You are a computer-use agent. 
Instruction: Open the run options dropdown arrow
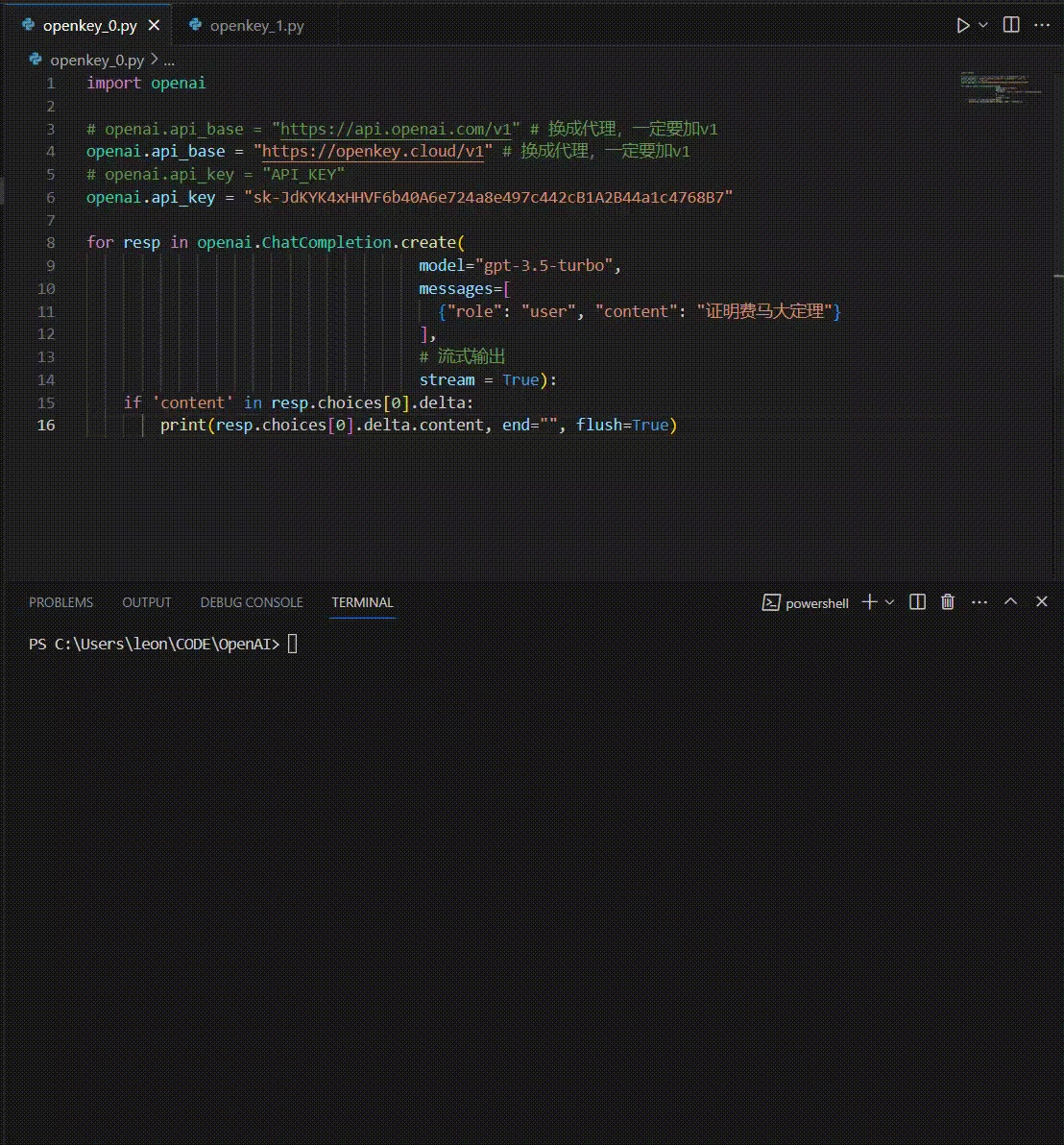pyautogui.click(x=982, y=26)
